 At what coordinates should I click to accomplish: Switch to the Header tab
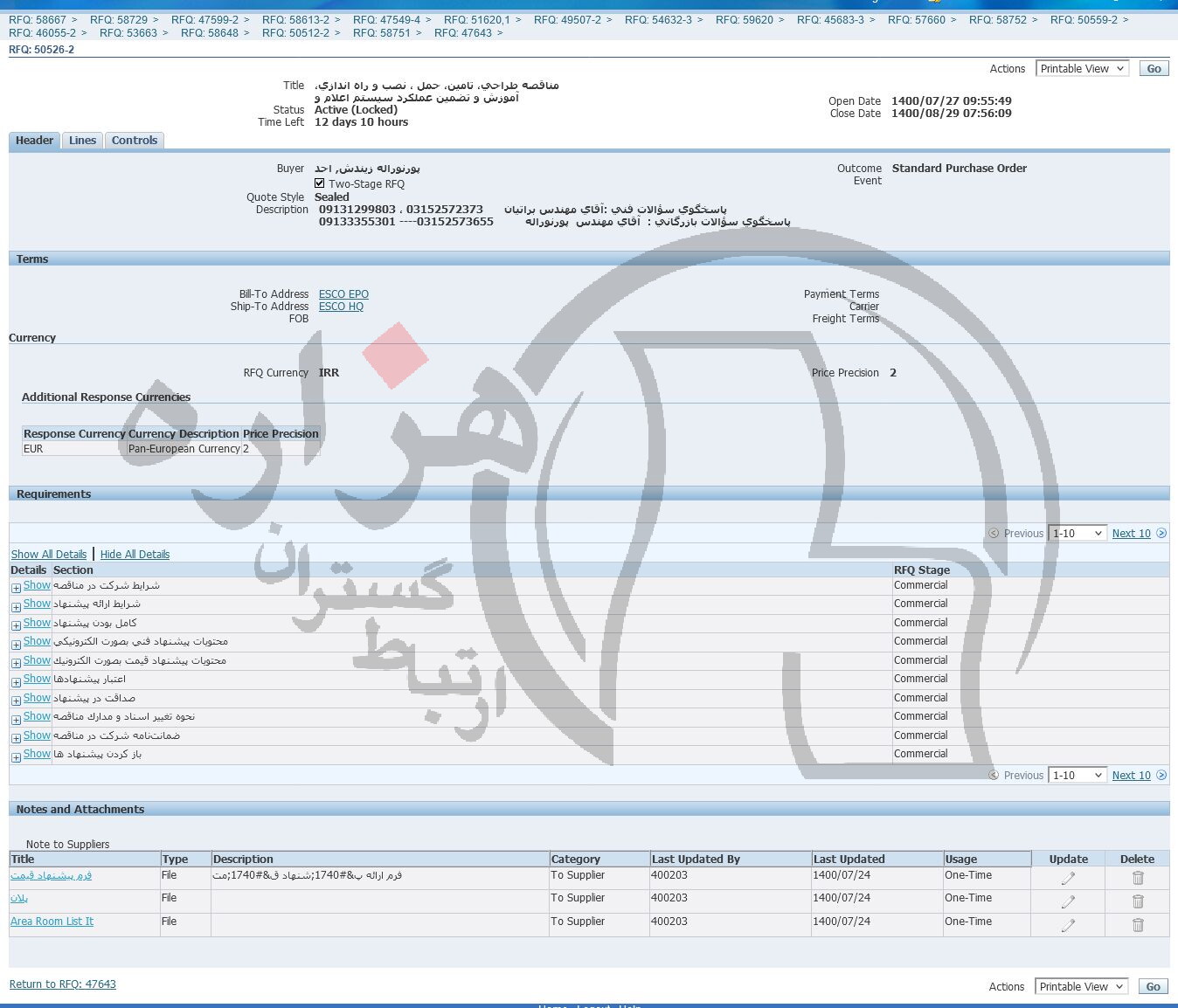pyautogui.click(x=34, y=141)
